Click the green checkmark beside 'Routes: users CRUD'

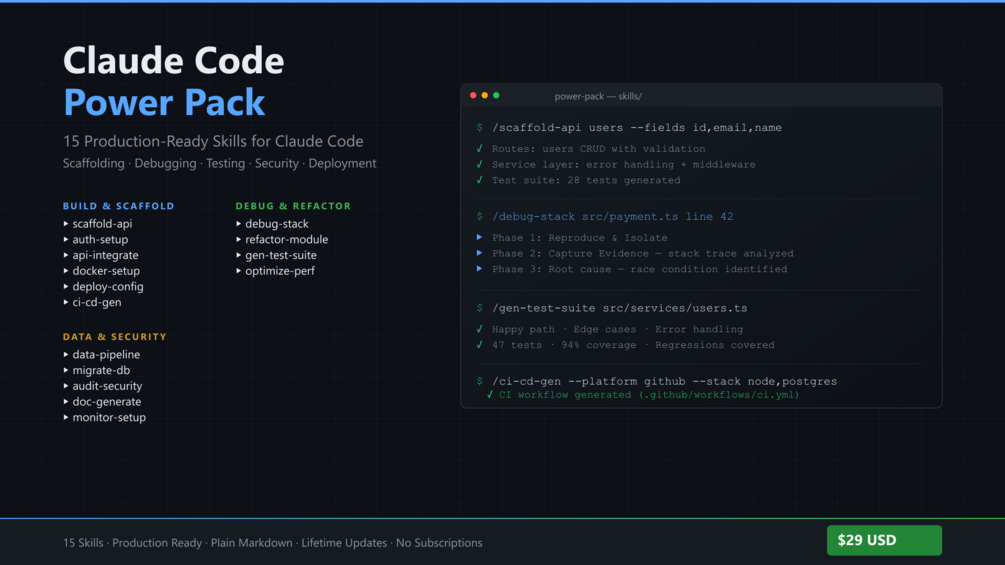tap(479, 149)
